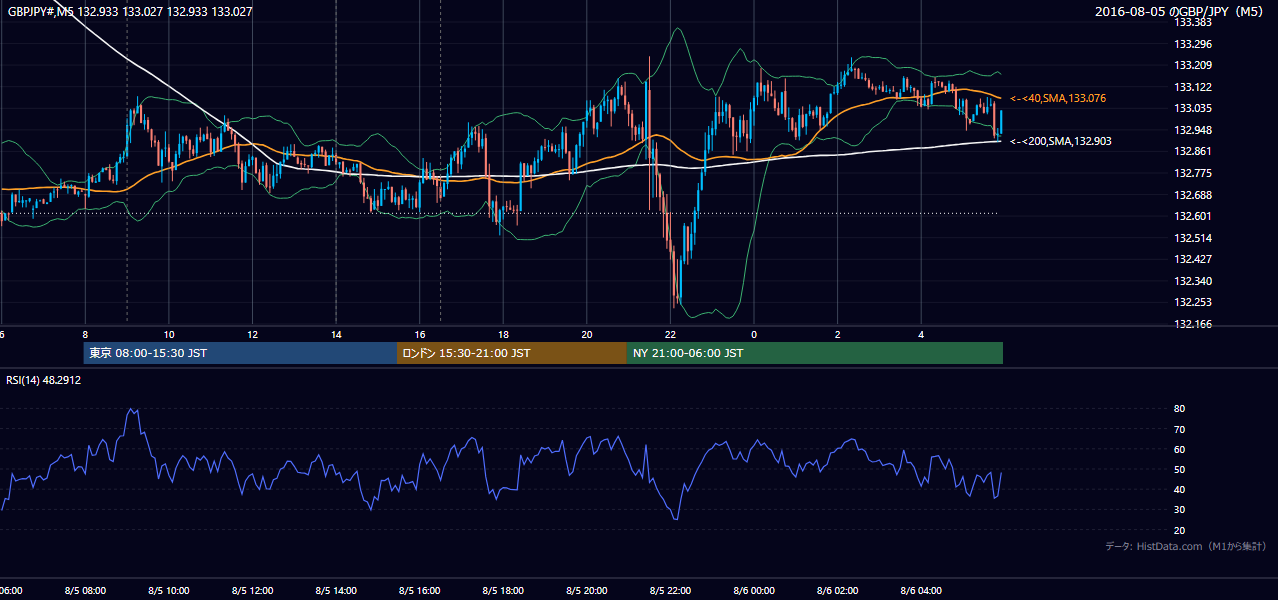Select the 8/5 08:00 date axis label
Image resolution: width=1278 pixels, height=600 pixels.
click(x=85, y=590)
